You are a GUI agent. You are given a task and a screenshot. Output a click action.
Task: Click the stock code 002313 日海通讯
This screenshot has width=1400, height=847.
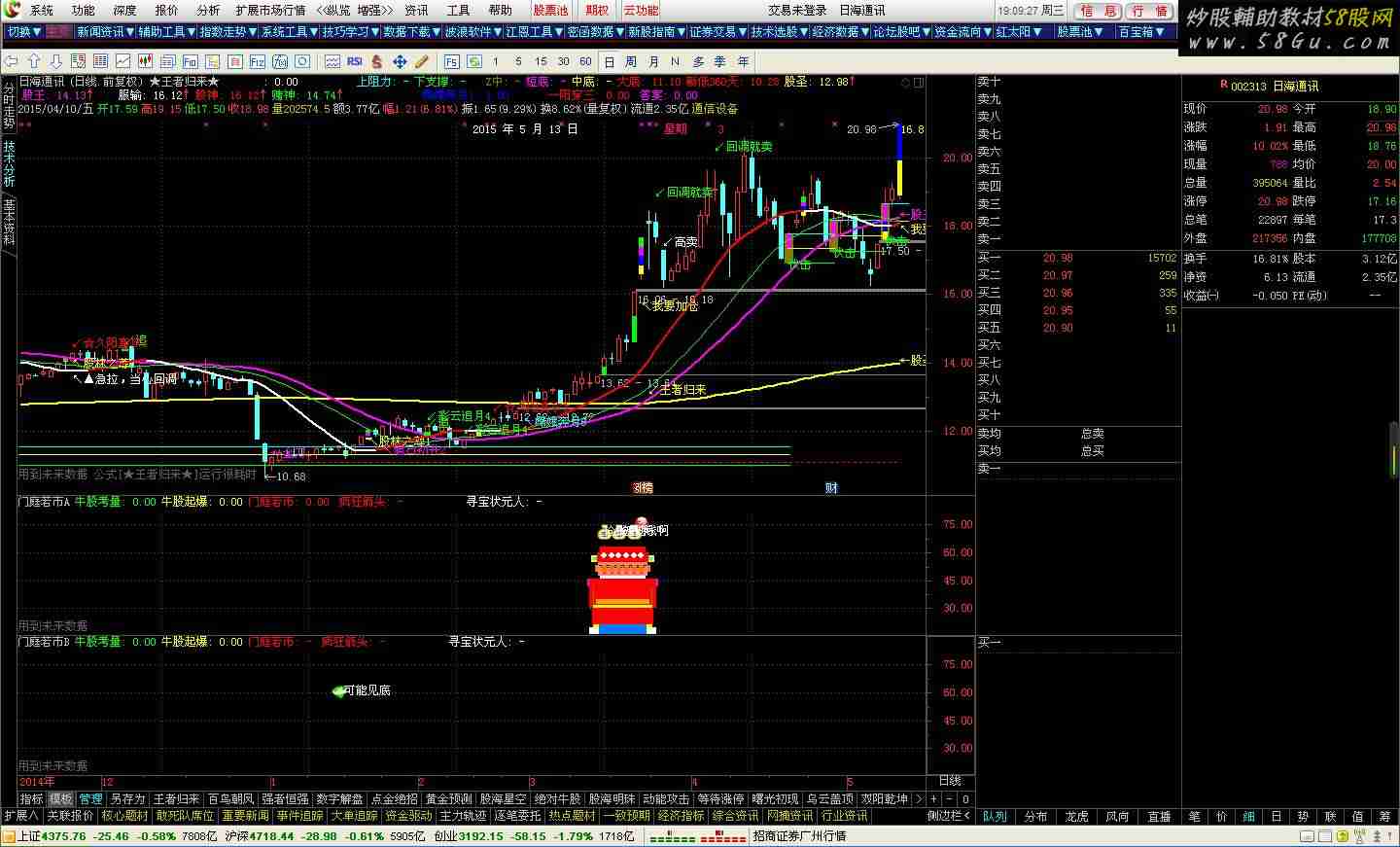click(1274, 87)
